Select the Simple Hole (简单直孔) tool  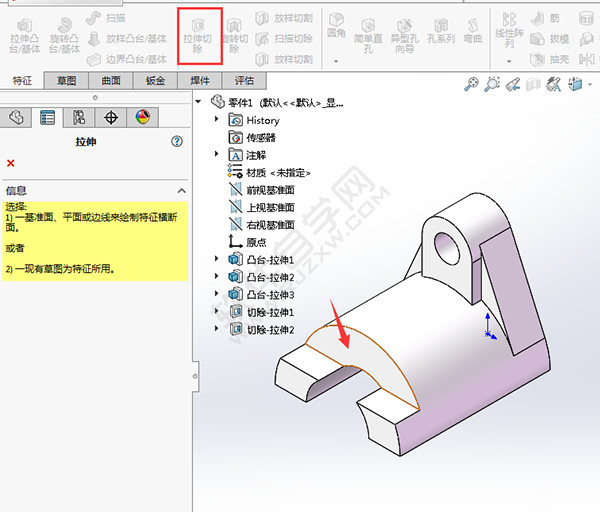coord(368,36)
